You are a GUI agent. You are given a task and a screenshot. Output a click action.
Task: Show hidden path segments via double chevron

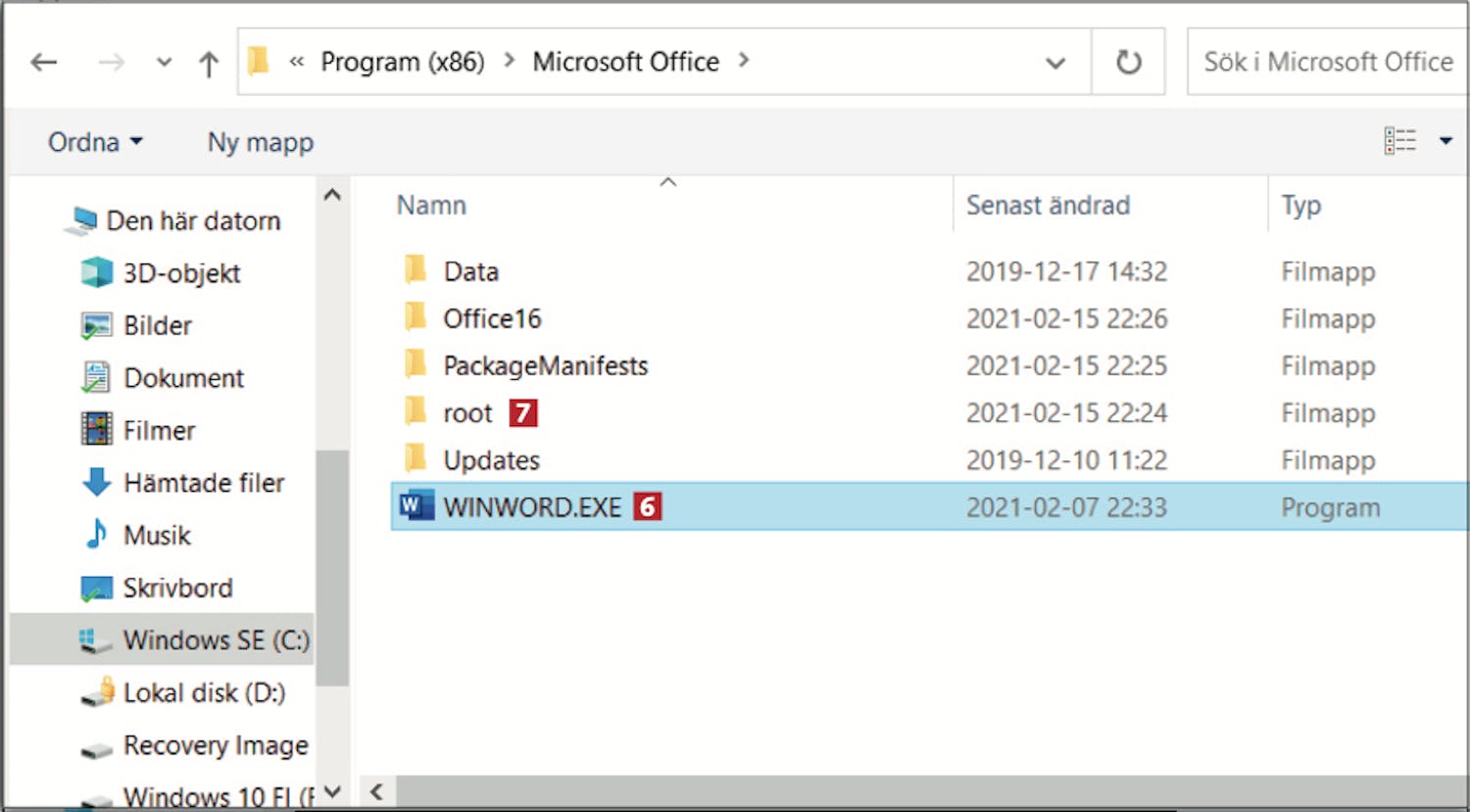click(297, 62)
